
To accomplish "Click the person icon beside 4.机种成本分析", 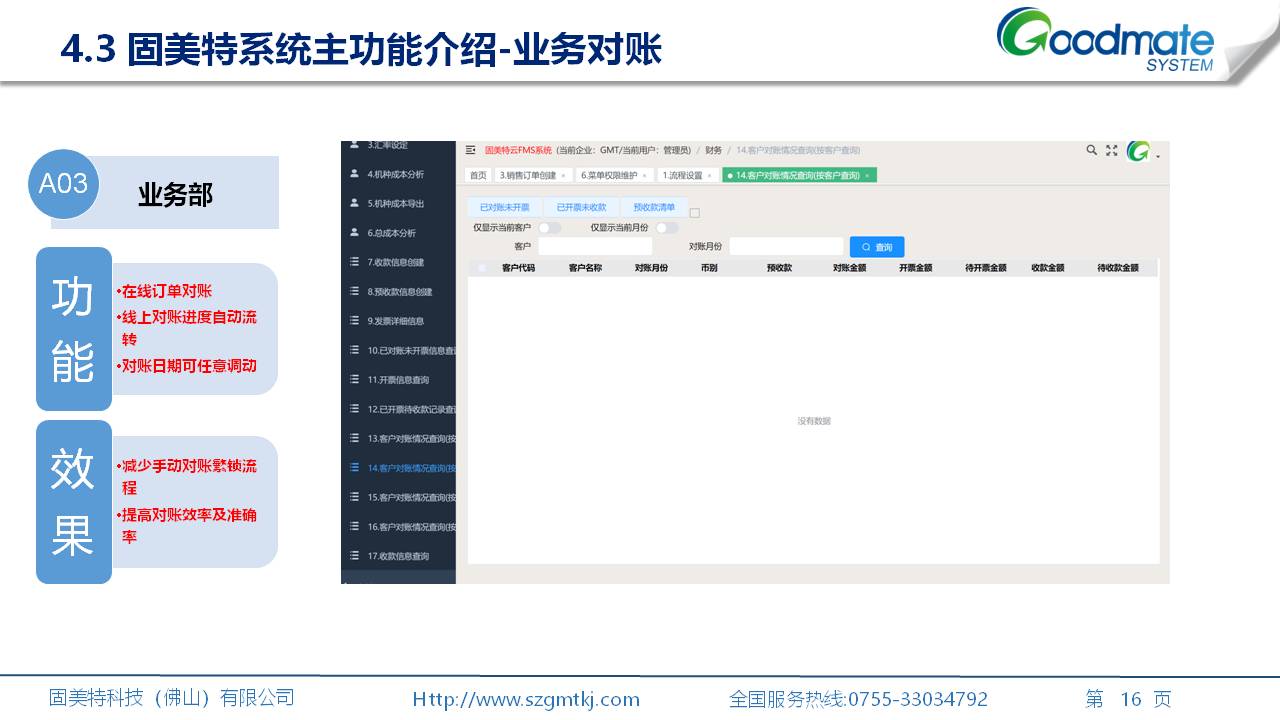I will pos(355,174).
